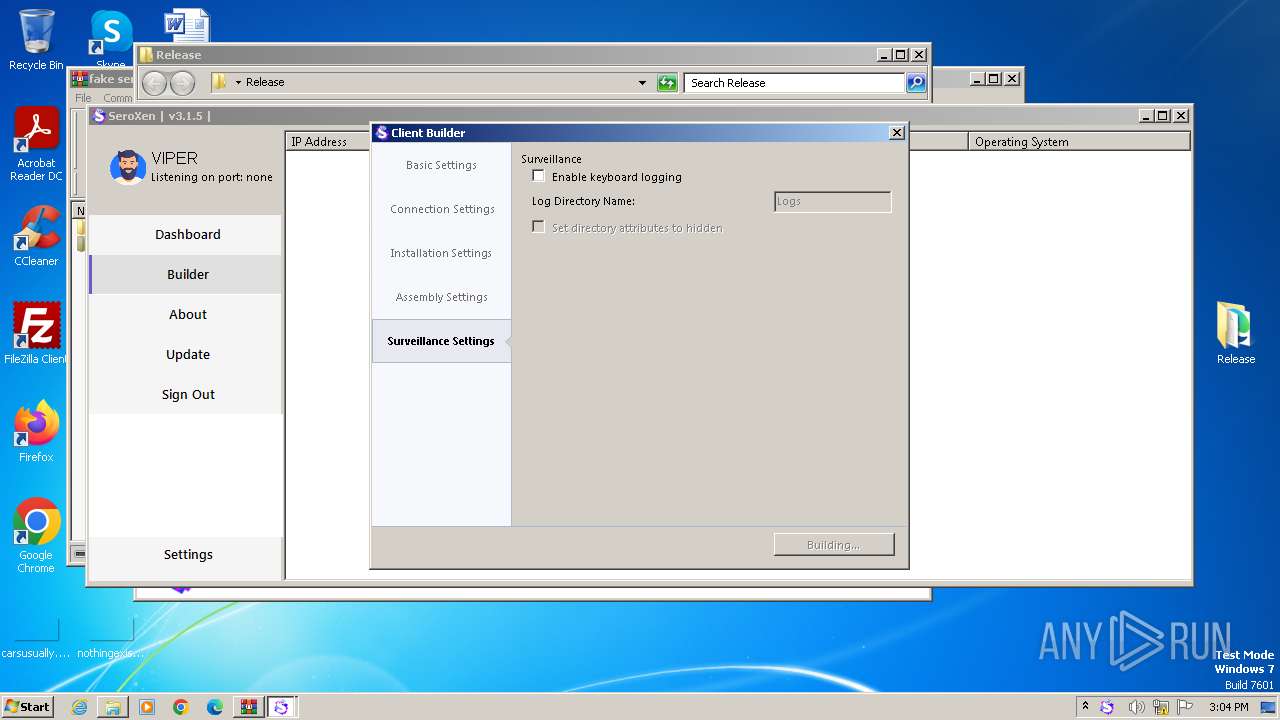Select the nothingexis file on the desktop
The image size is (1280, 720).
click(x=111, y=638)
